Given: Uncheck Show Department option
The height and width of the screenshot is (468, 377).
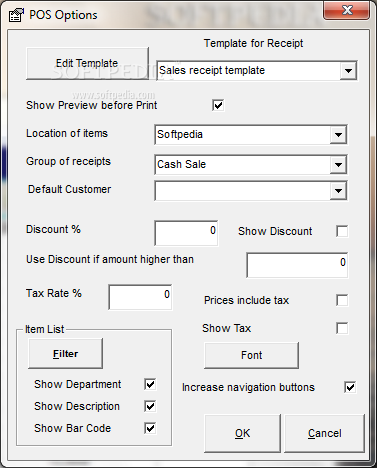Looking at the screenshot, I should 150,384.
